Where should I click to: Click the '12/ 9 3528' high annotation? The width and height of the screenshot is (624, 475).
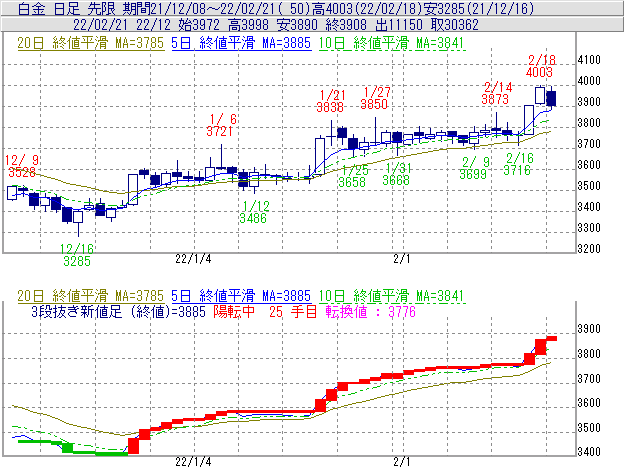[x=22, y=166]
